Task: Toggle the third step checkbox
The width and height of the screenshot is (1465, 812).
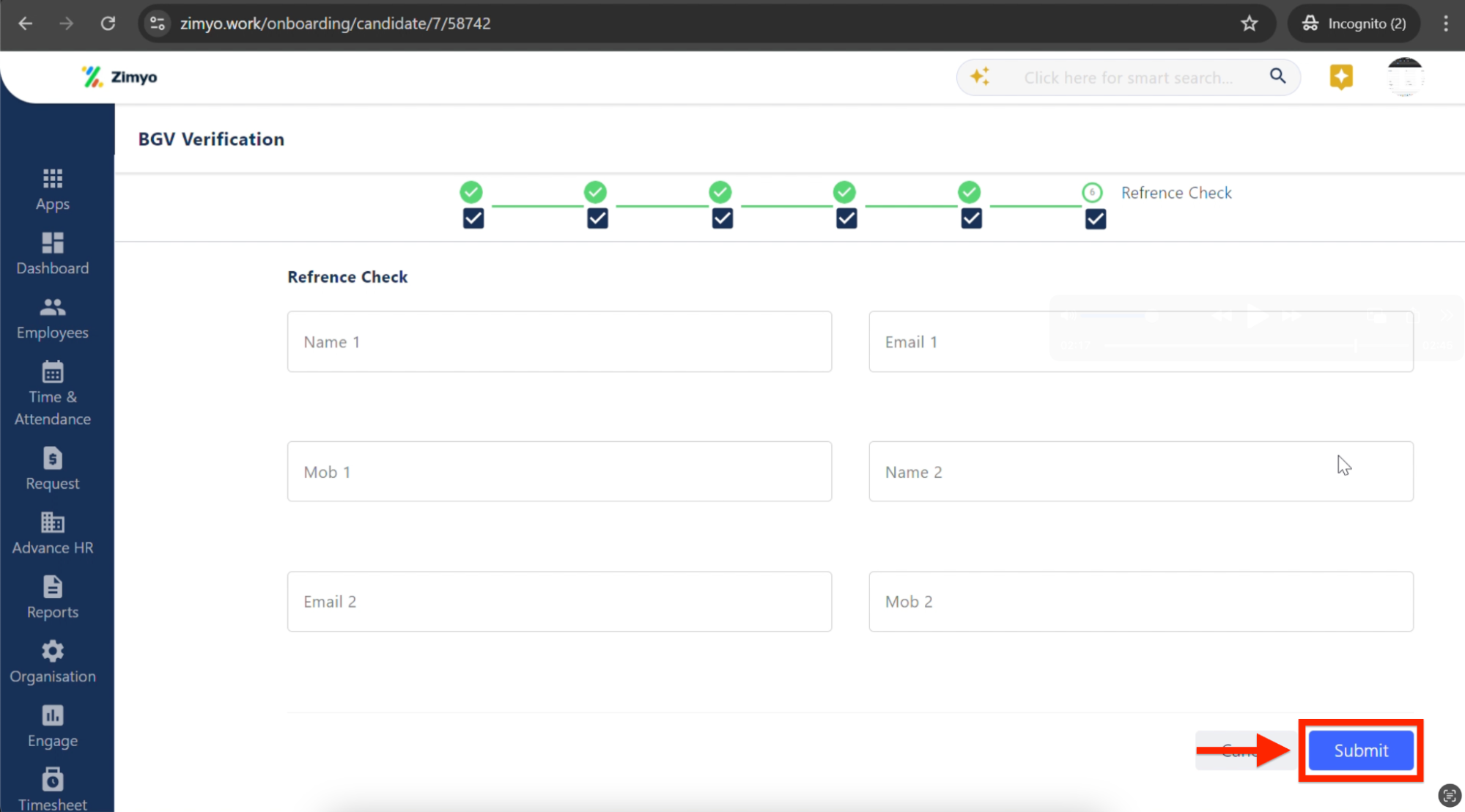Action: 722,218
